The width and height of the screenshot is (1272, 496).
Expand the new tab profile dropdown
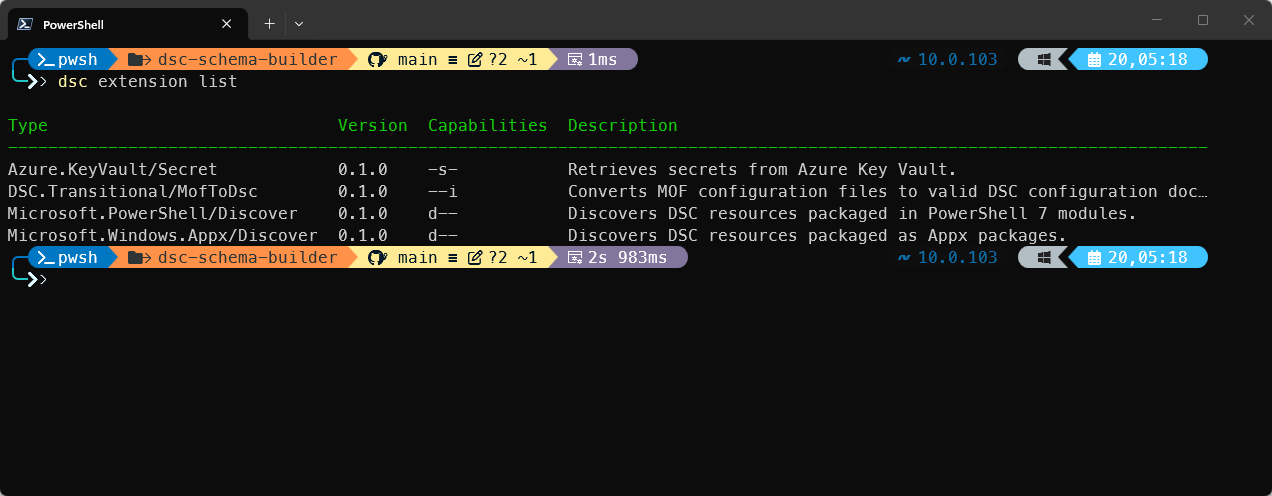[x=299, y=23]
